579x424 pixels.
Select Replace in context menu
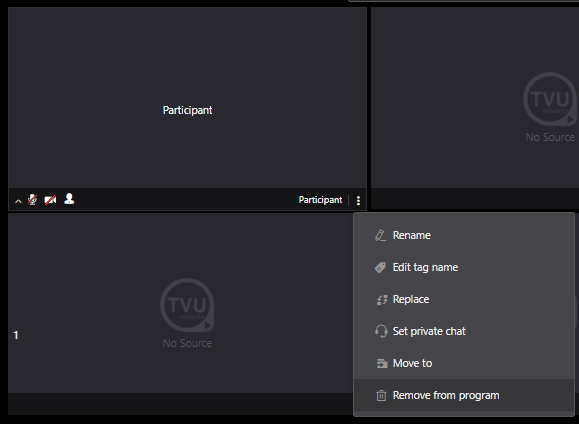464,299
